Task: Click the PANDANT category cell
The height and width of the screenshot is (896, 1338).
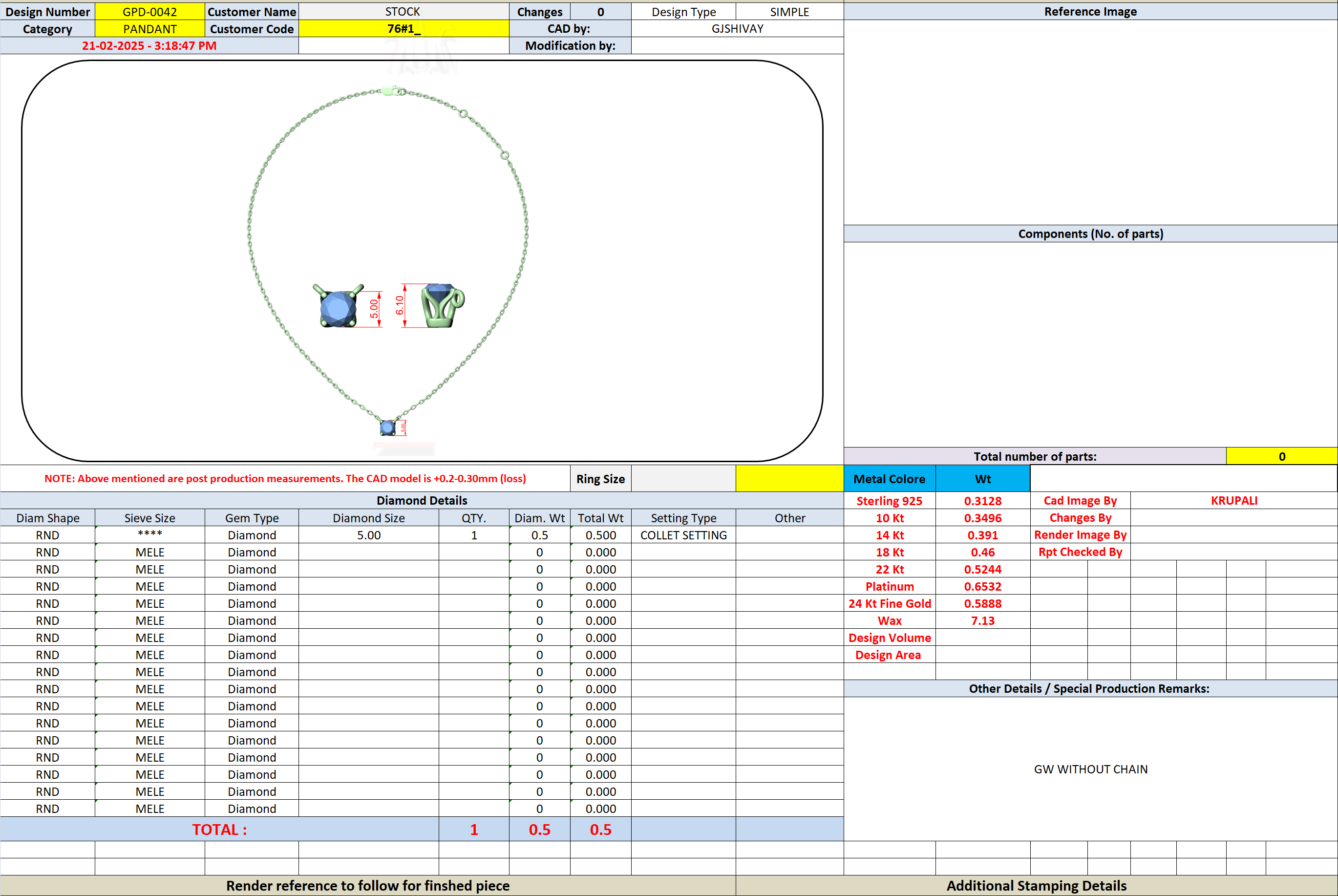Action: coord(149,28)
